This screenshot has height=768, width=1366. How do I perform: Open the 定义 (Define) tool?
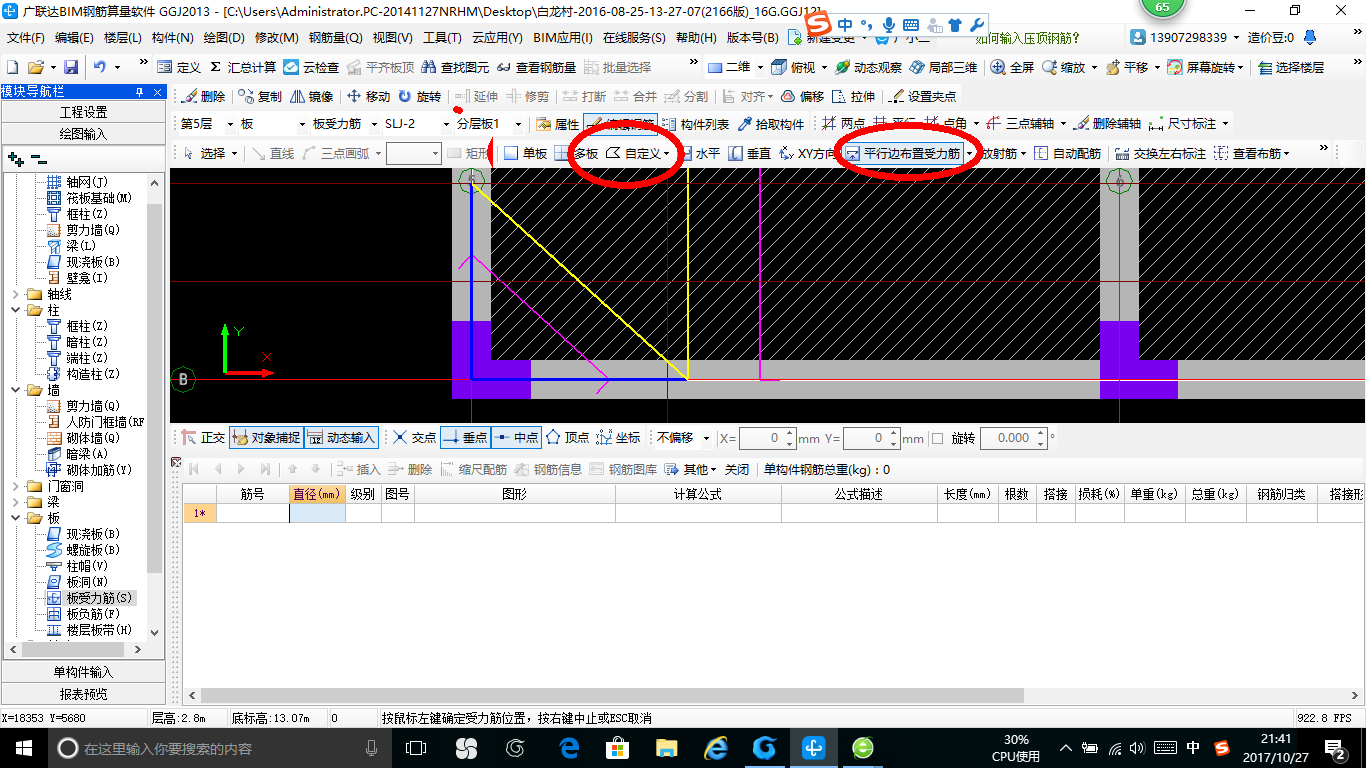tap(179, 67)
